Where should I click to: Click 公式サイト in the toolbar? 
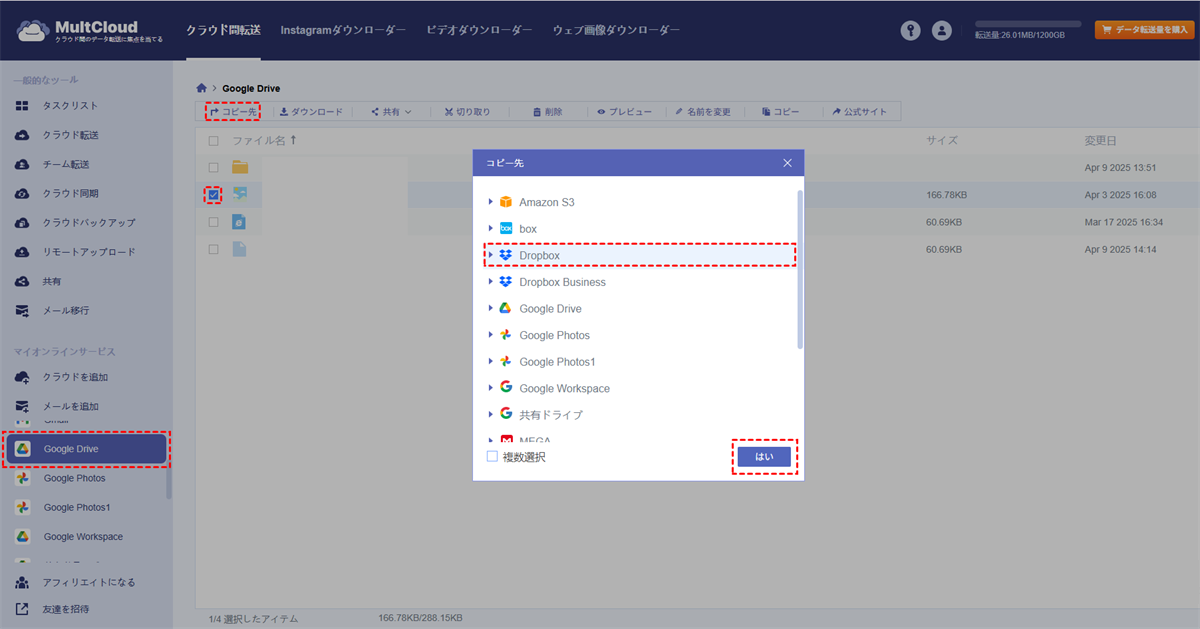tap(859, 112)
